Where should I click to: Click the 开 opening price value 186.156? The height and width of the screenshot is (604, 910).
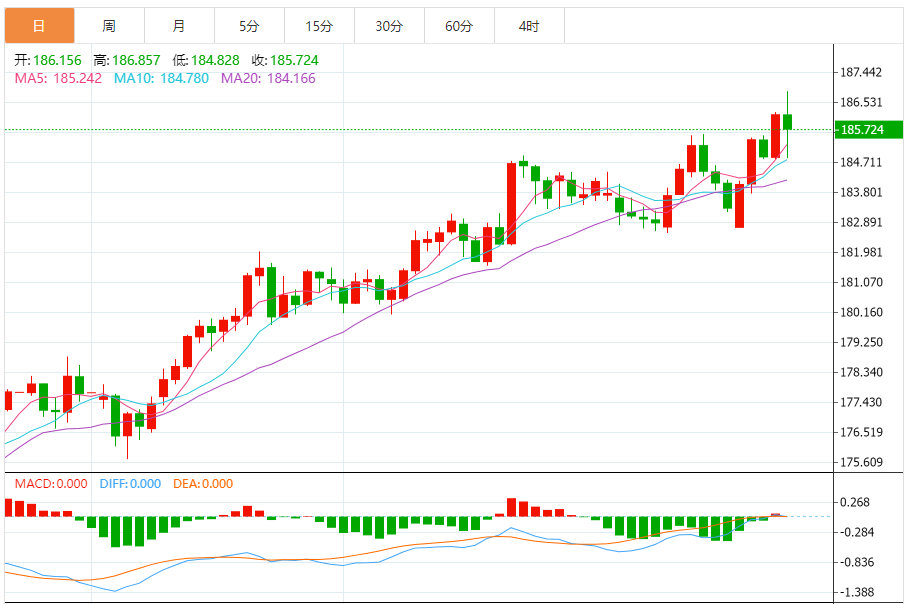click(59, 61)
